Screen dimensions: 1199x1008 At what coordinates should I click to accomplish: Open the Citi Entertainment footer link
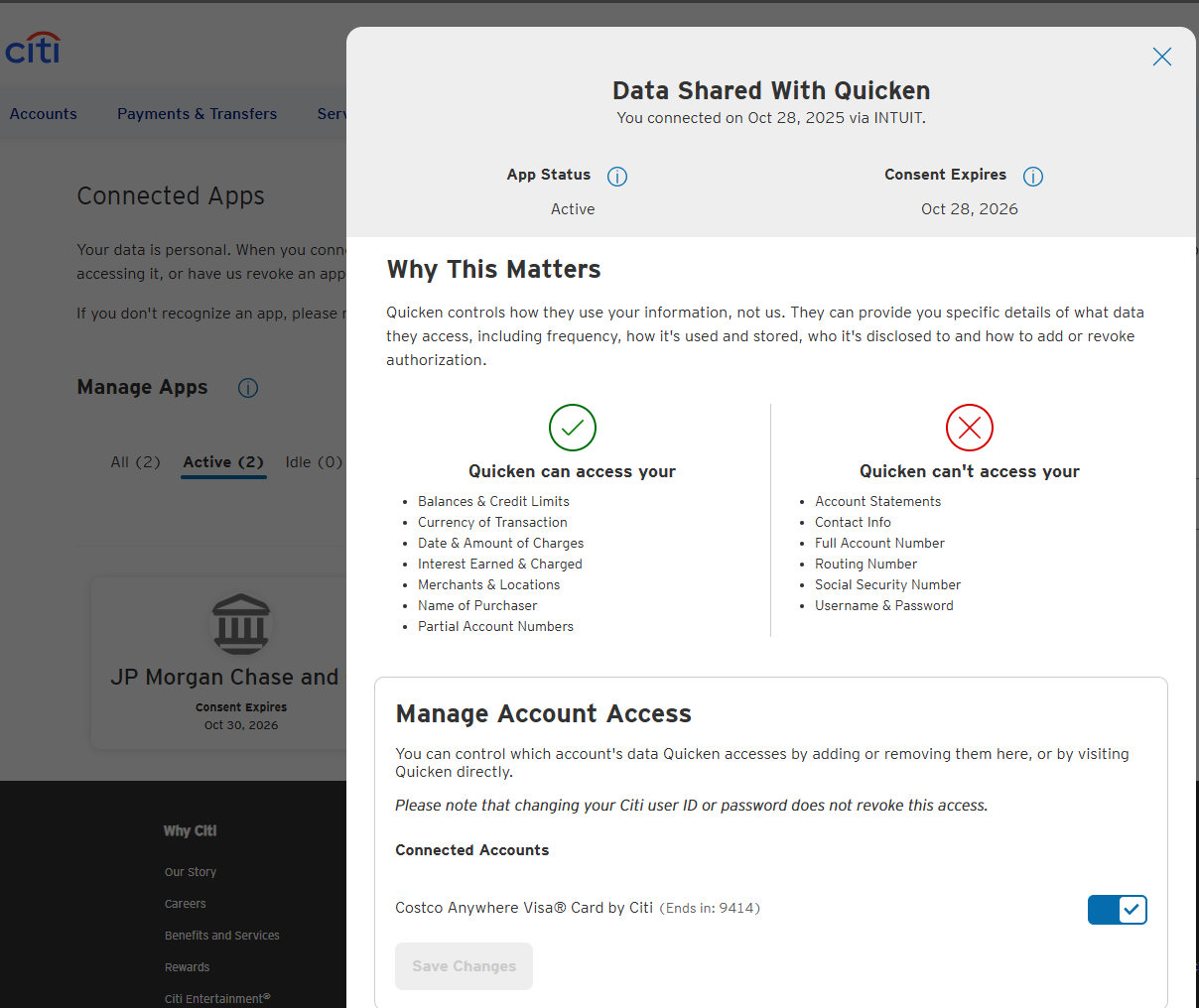pos(217,998)
